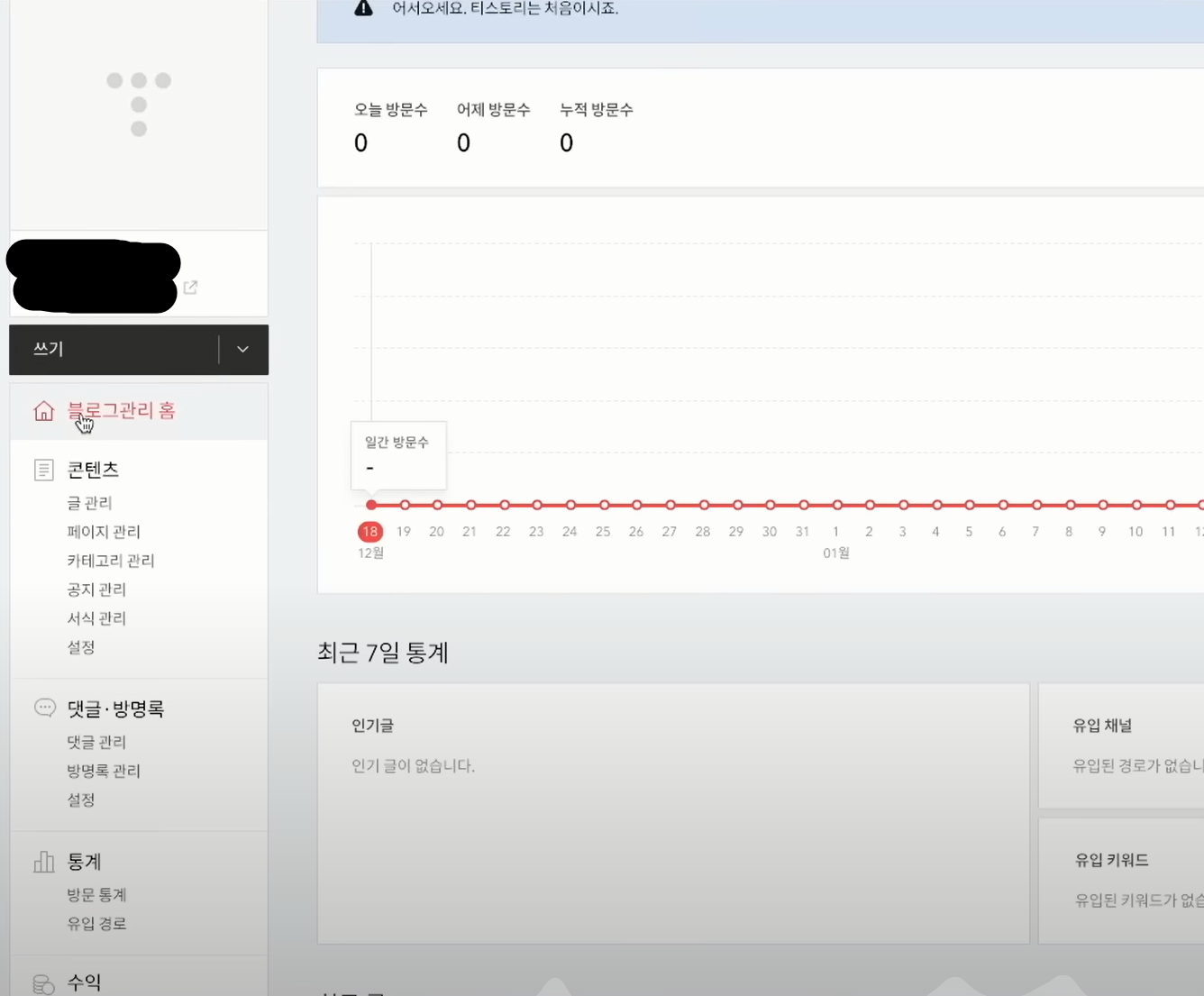
Task: Click the 일간 방문수 tooltip box
Action: tap(398, 455)
